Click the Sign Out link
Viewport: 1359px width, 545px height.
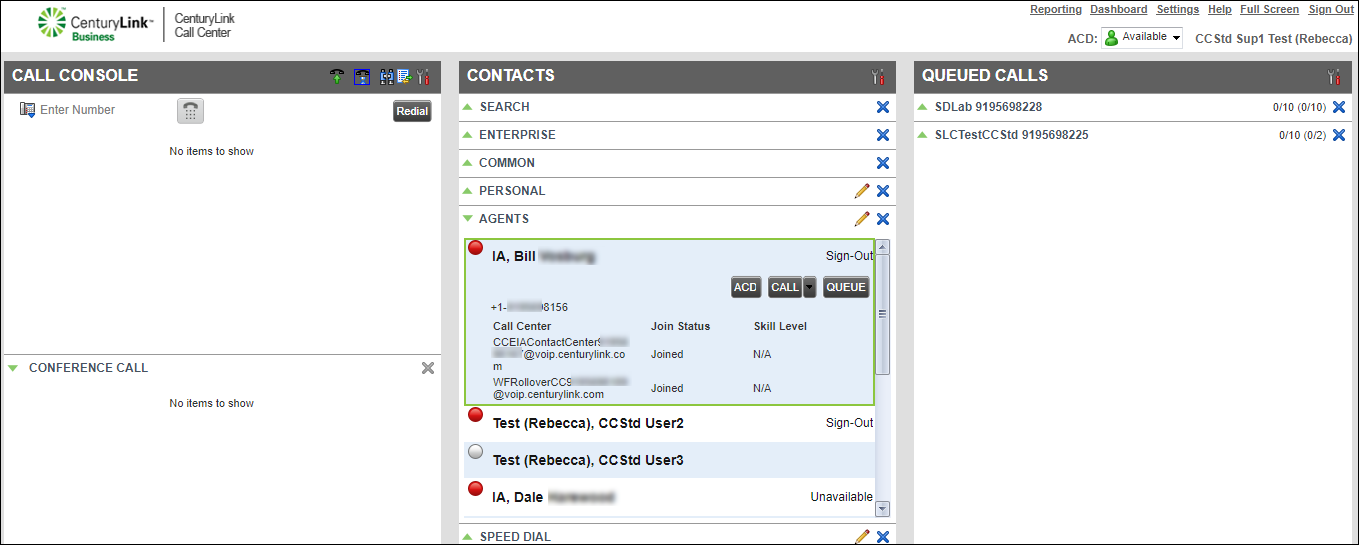(1331, 9)
